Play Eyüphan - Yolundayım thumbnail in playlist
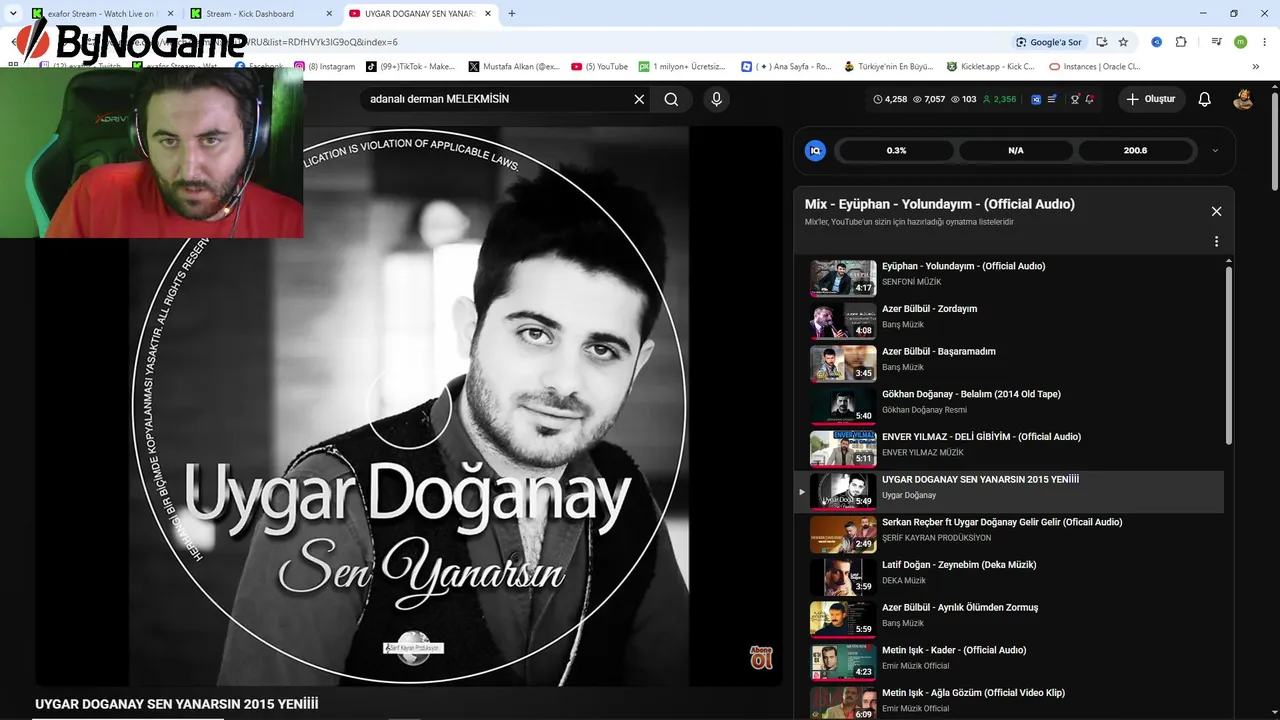 pos(843,278)
